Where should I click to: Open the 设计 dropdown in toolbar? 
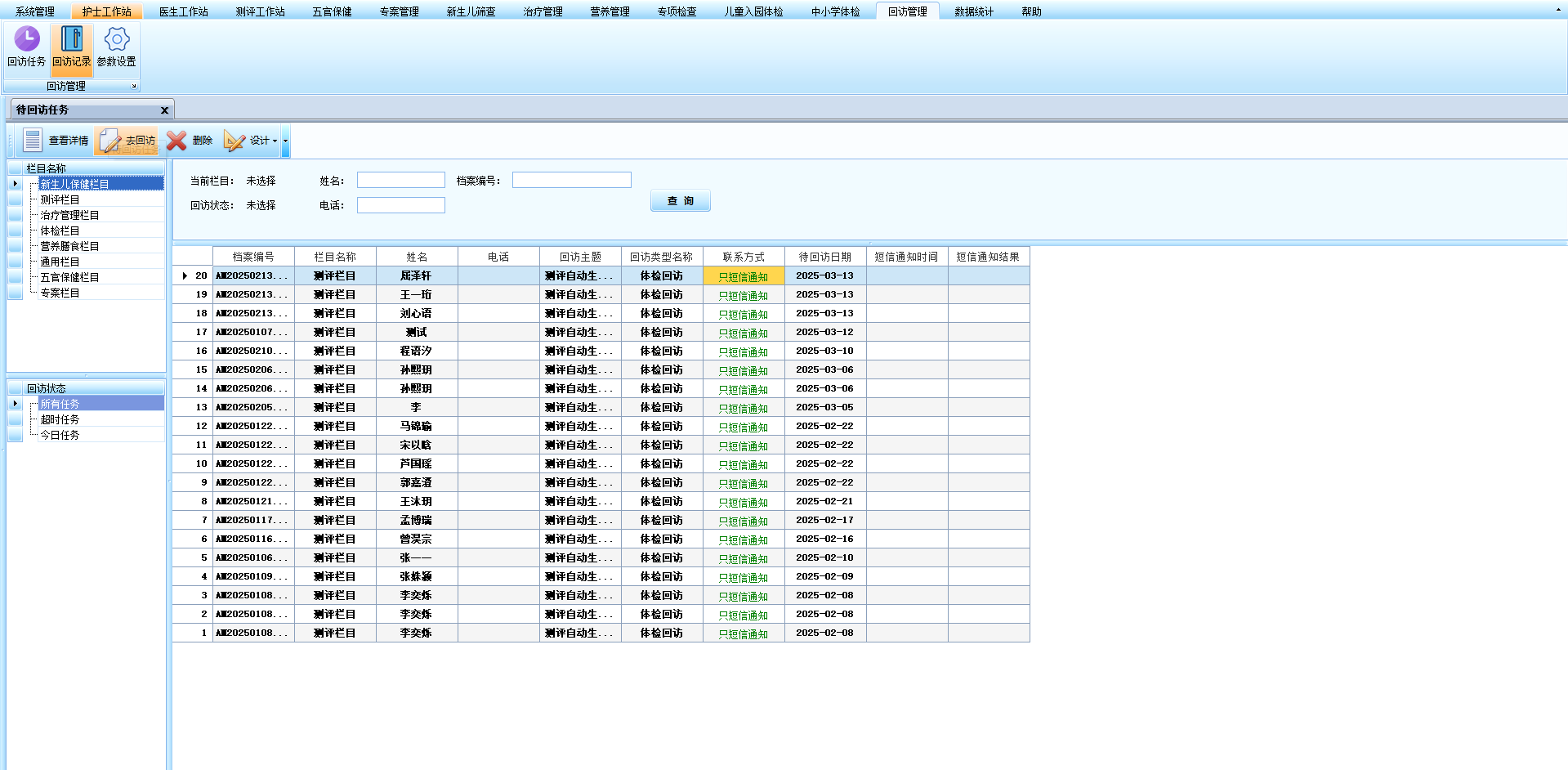pyautogui.click(x=251, y=141)
